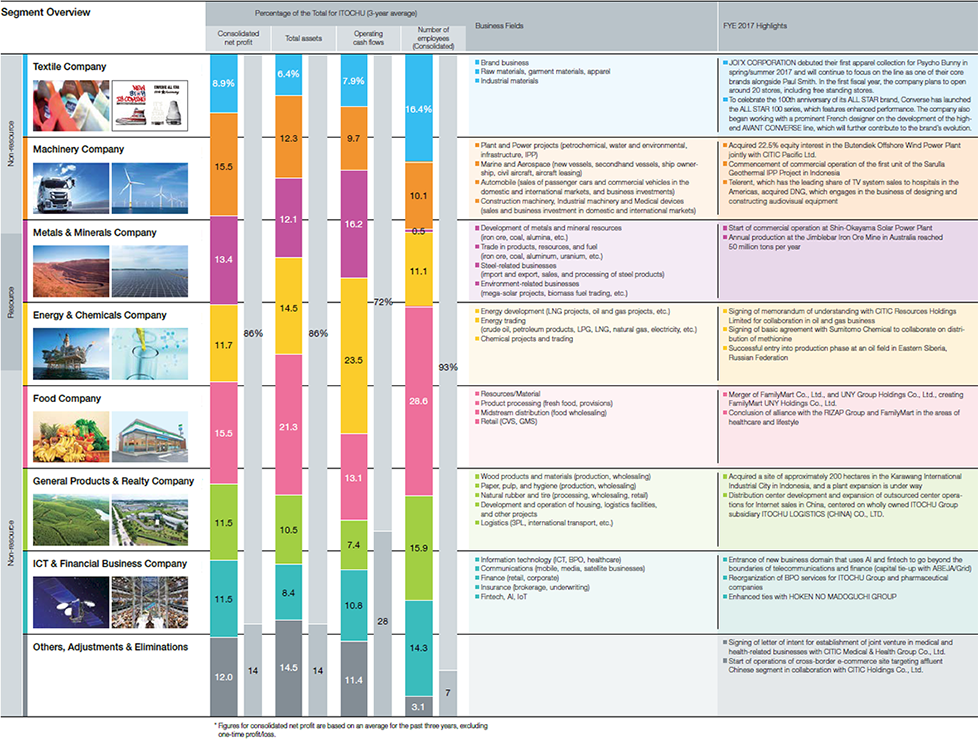Click the orange 12.3 total assets segment

289,137
